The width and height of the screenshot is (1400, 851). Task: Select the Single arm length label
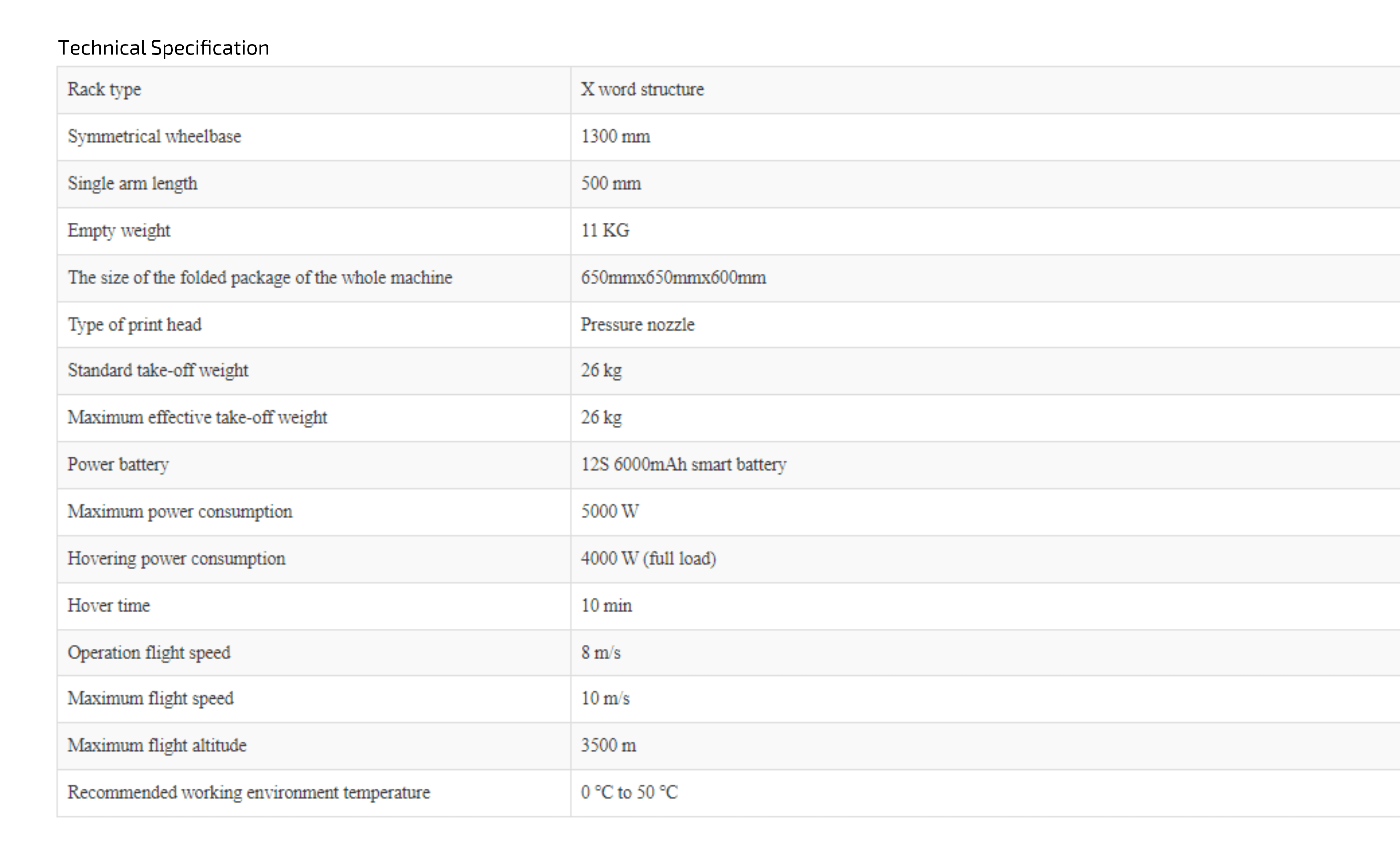tap(132, 184)
